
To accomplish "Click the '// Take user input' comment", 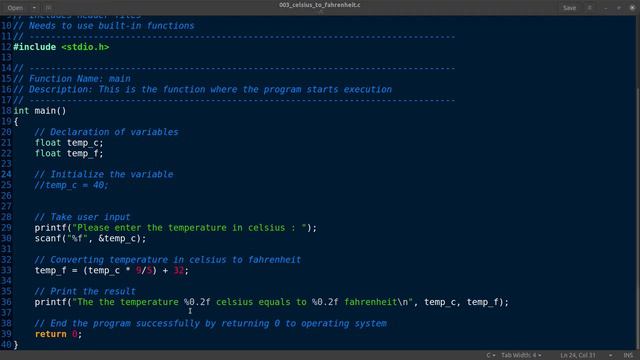I will (x=82, y=217).
